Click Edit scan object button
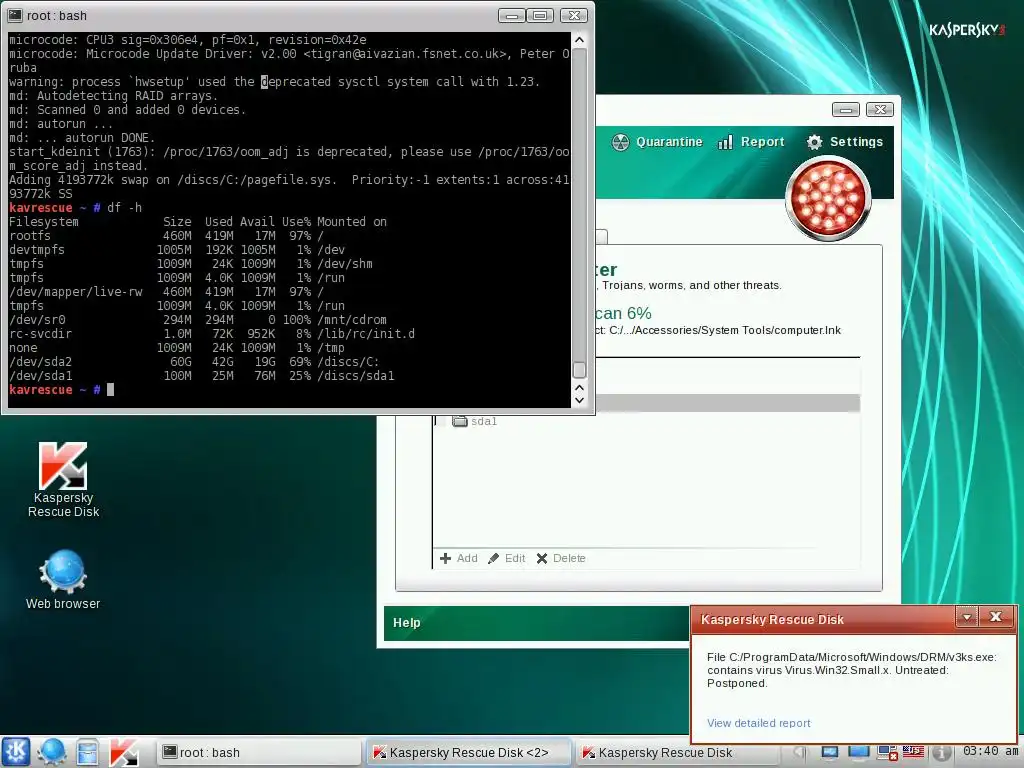The width and height of the screenshot is (1024, 768). pyautogui.click(x=507, y=558)
